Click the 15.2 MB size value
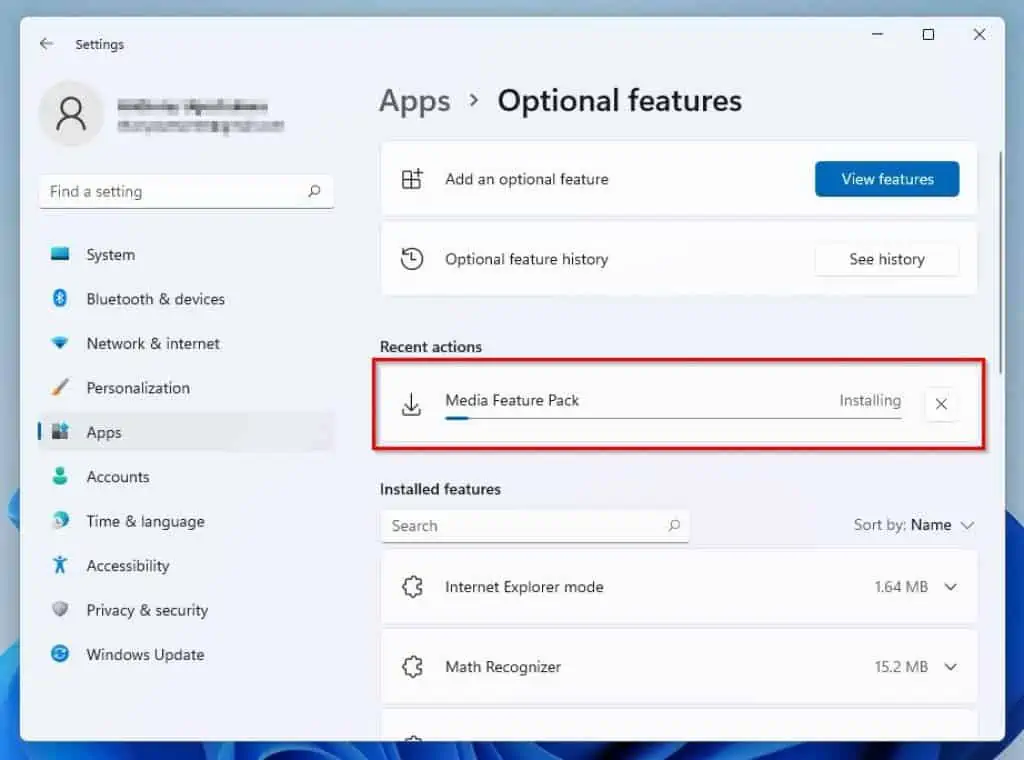The height and width of the screenshot is (760, 1024). click(x=901, y=667)
